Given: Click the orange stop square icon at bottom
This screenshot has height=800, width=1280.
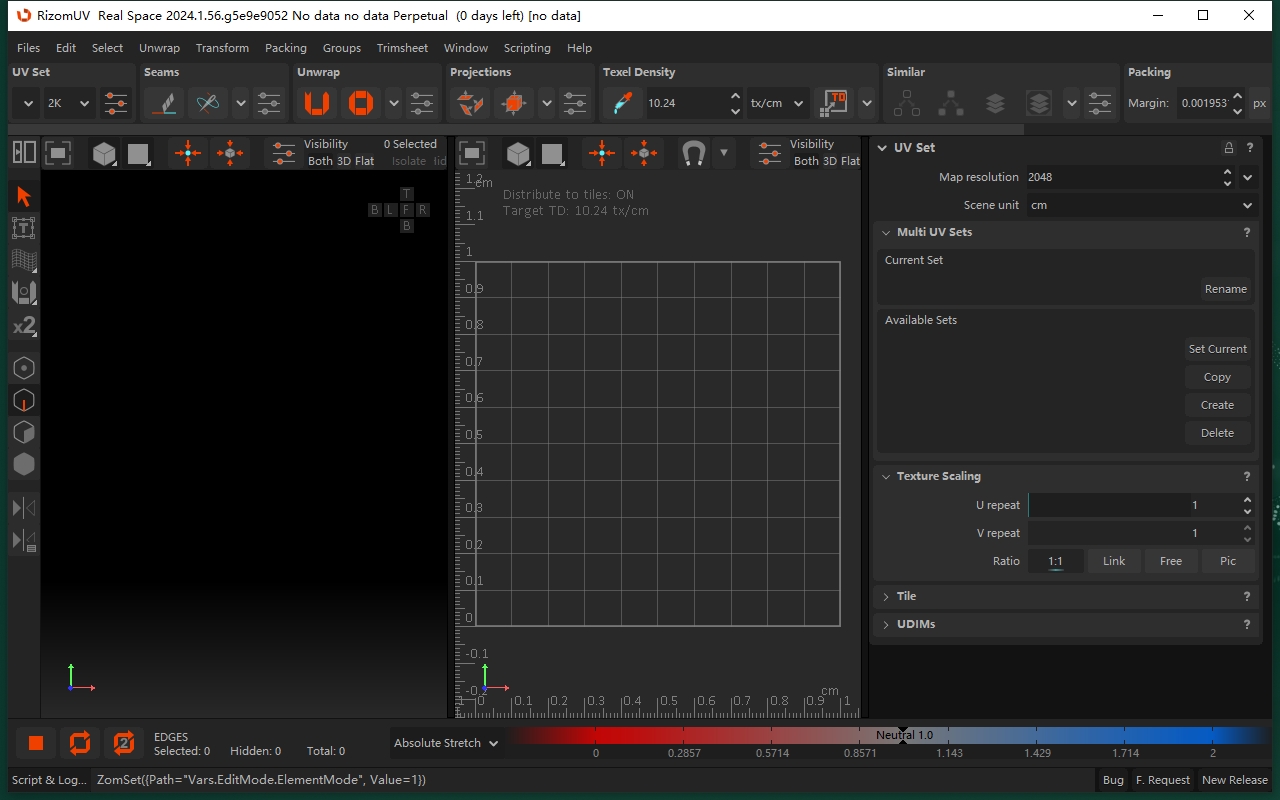Looking at the screenshot, I should [36, 743].
